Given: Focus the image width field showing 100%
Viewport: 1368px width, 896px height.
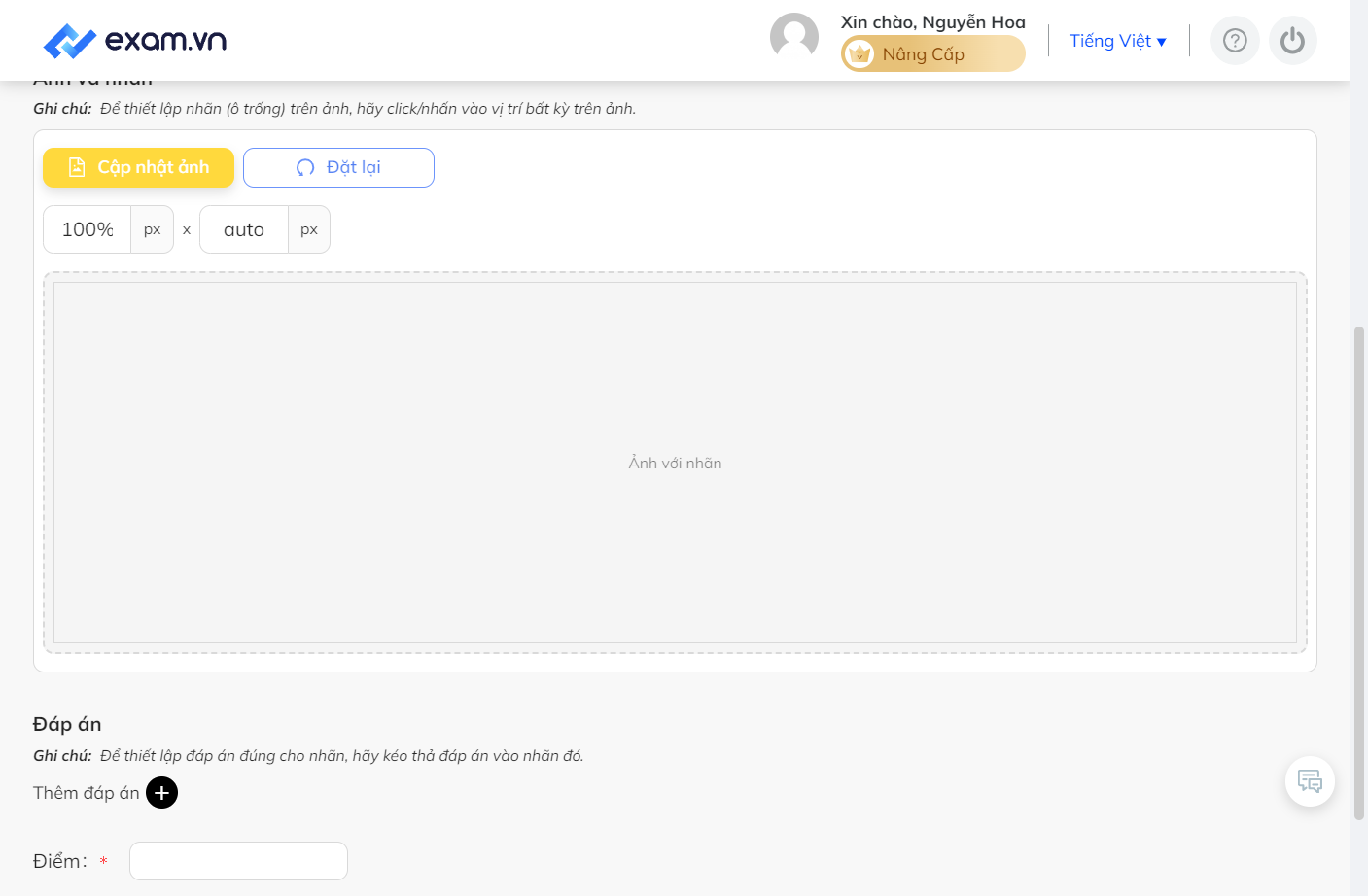Looking at the screenshot, I should (x=88, y=229).
